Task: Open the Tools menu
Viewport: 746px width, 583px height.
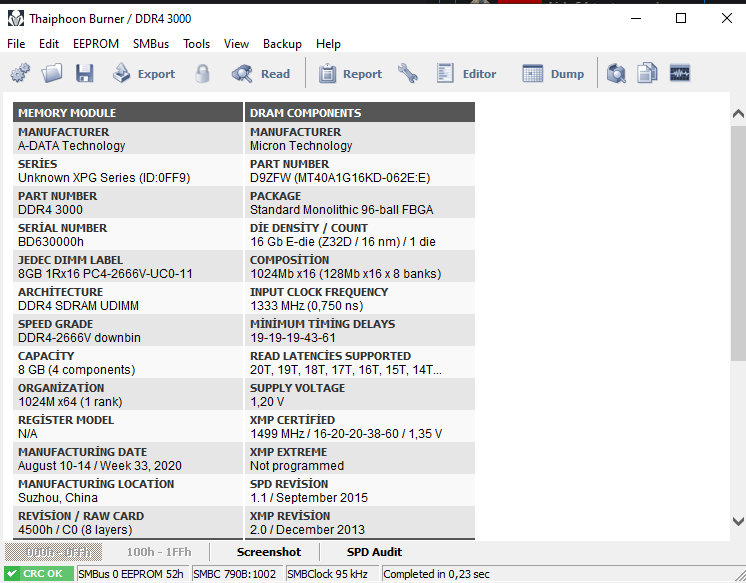Action: tap(196, 44)
